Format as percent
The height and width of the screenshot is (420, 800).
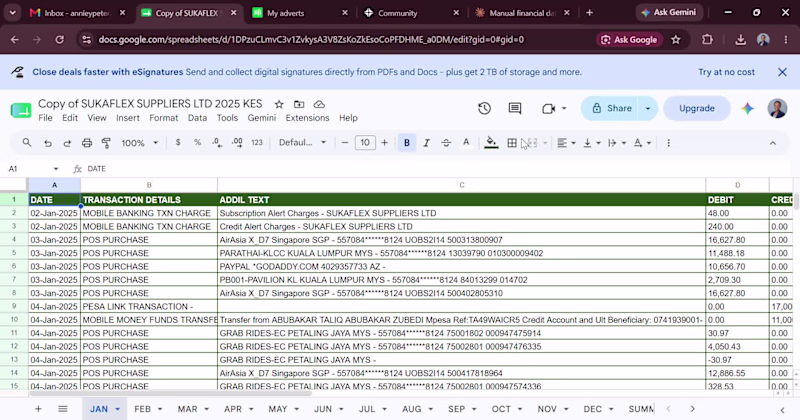tap(197, 143)
